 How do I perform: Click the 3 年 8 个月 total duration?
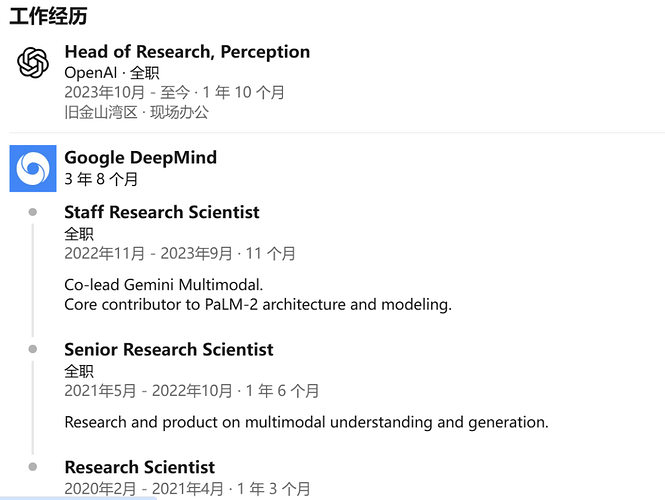click(x=101, y=179)
